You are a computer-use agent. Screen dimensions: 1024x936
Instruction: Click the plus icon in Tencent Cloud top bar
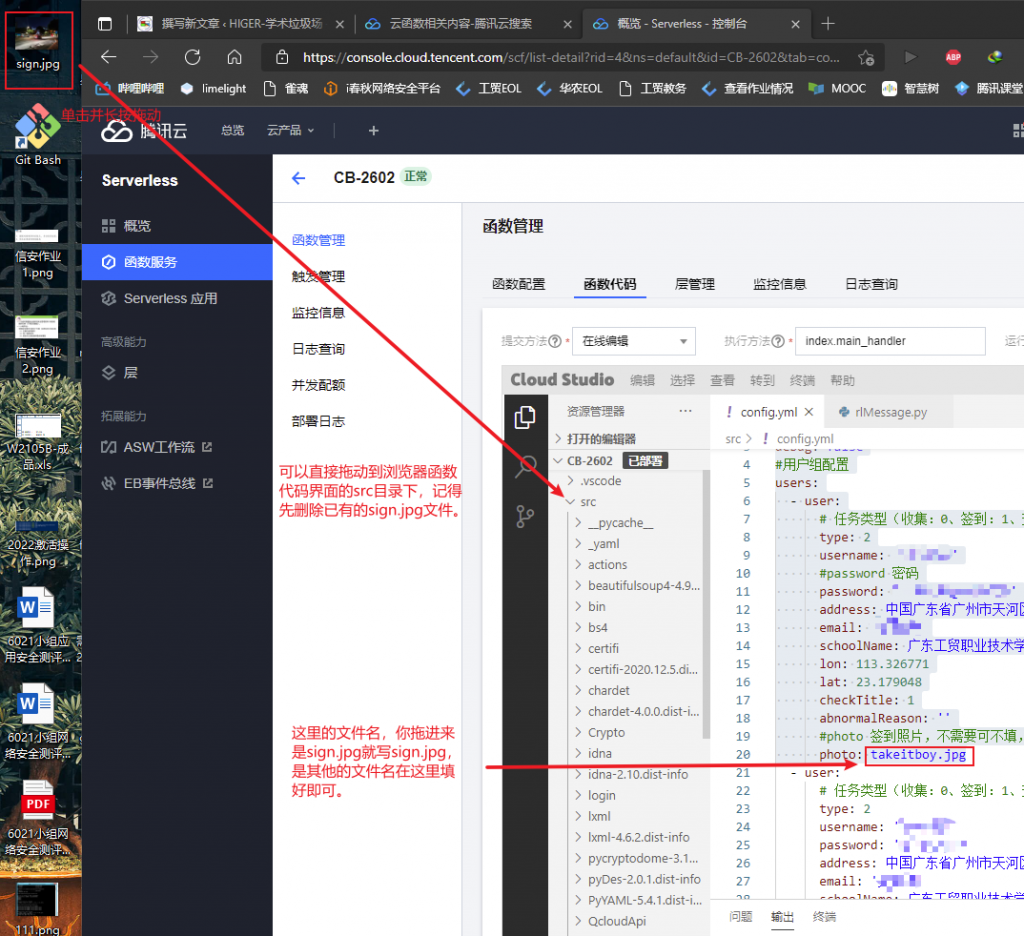tap(373, 131)
